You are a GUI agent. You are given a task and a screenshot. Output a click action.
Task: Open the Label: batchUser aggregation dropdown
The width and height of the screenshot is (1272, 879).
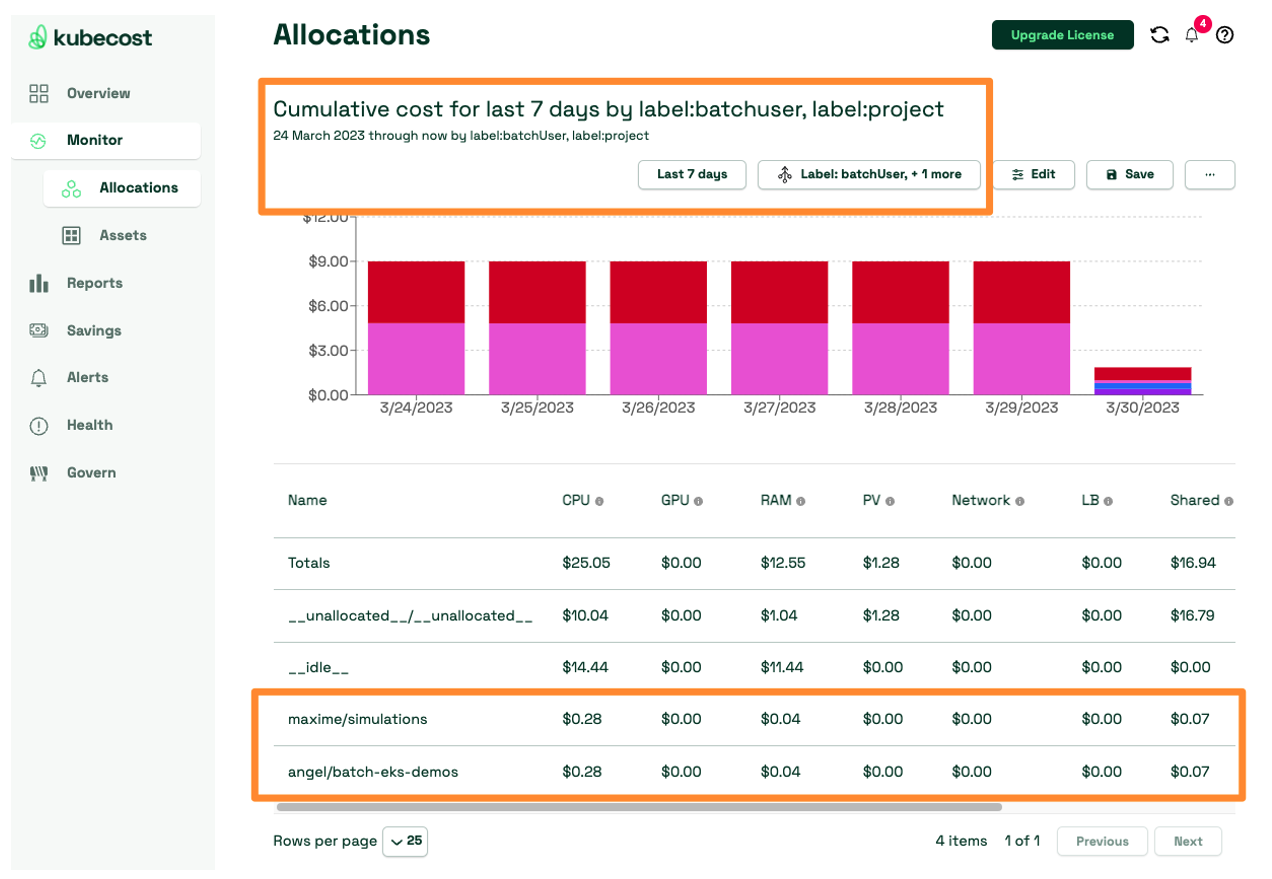[868, 174]
